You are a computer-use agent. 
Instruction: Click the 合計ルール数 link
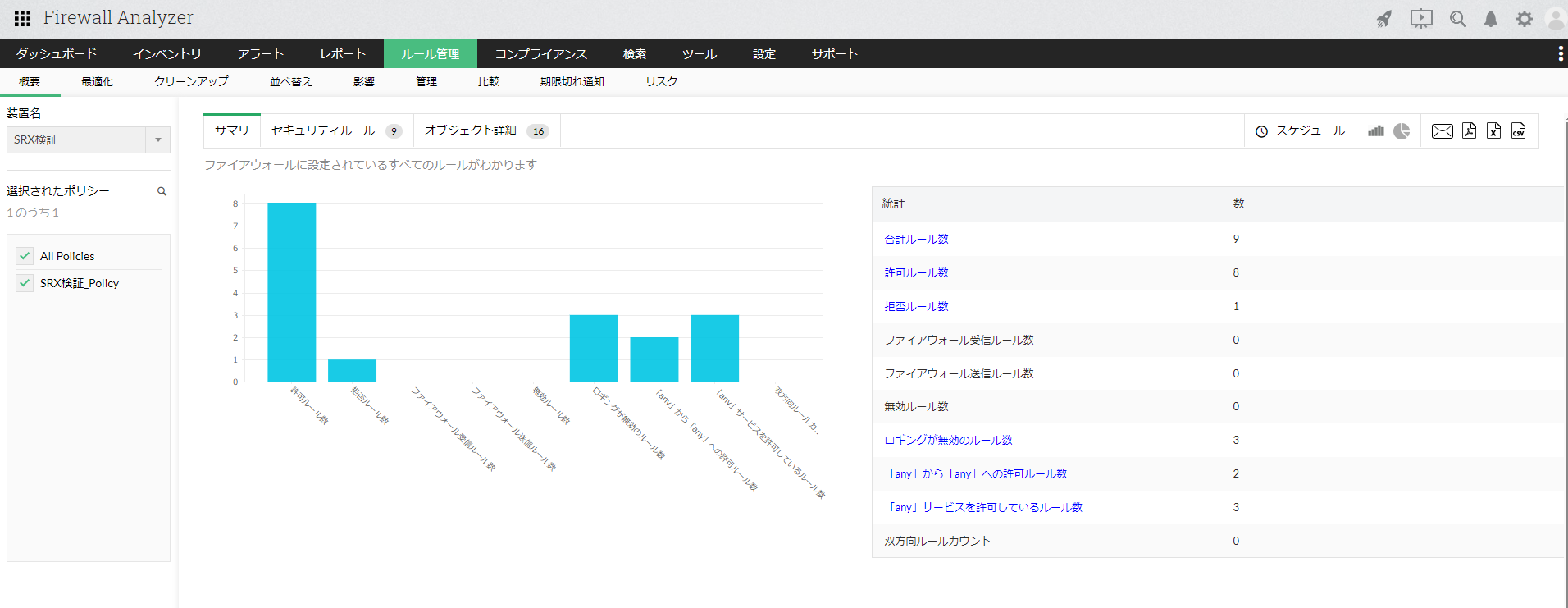(916, 240)
